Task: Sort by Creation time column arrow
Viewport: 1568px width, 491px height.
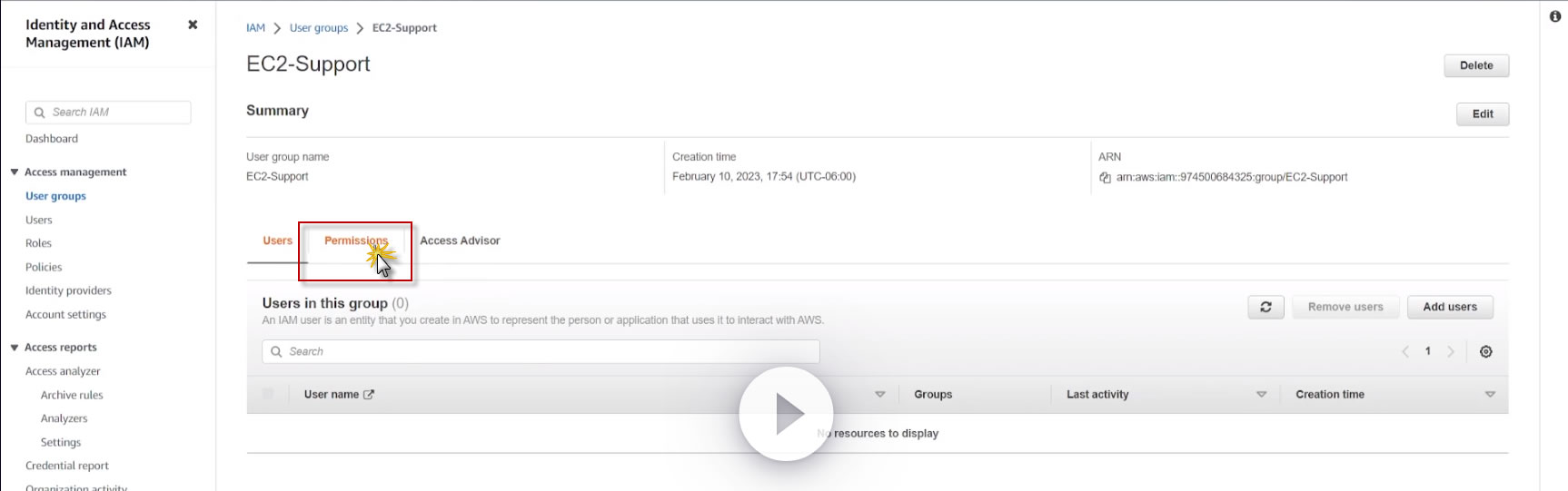Action: click(1490, 395)
